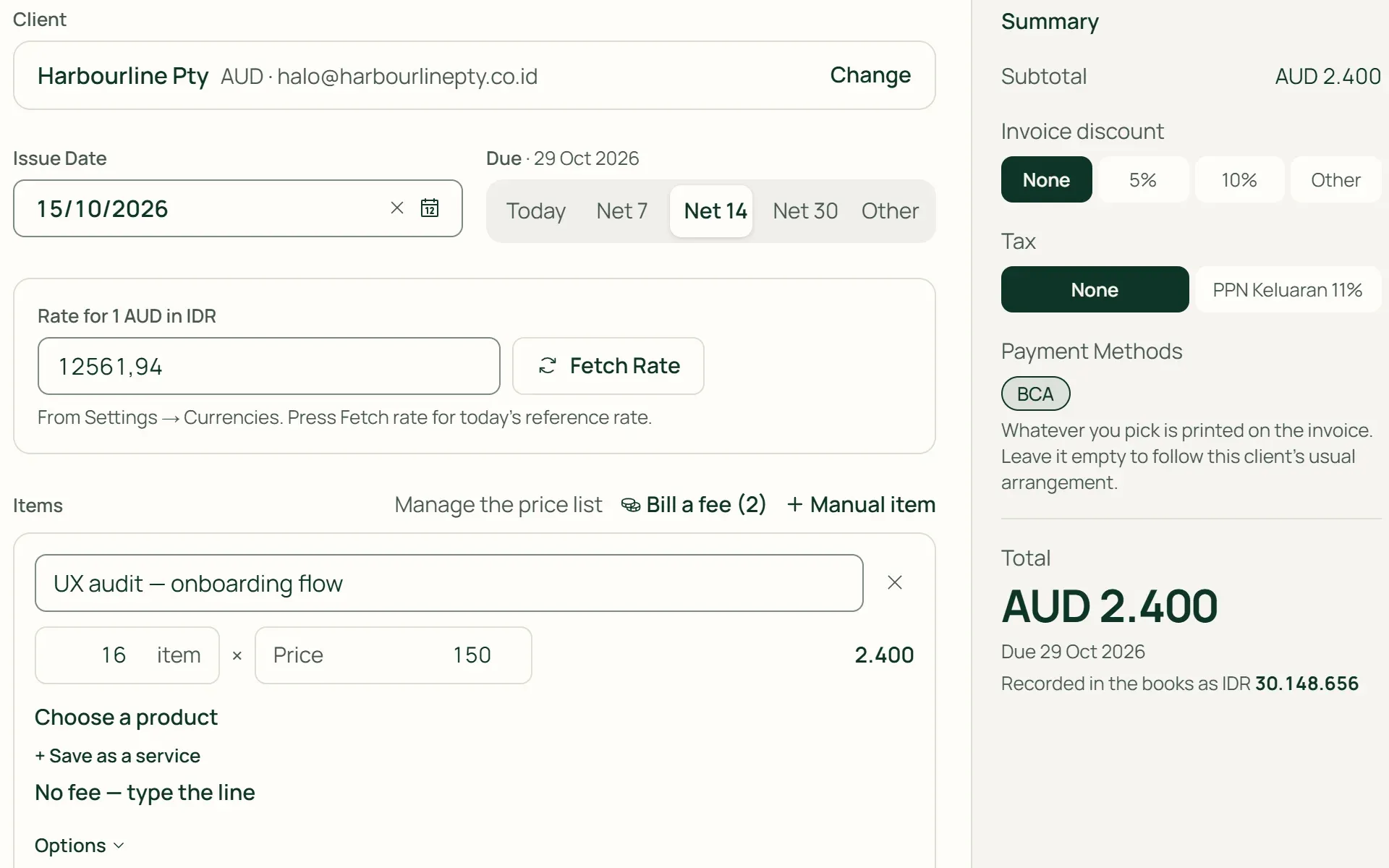Open the Manage the price list link
This screenshot has height=868, width=1389.
coord(498,505)
